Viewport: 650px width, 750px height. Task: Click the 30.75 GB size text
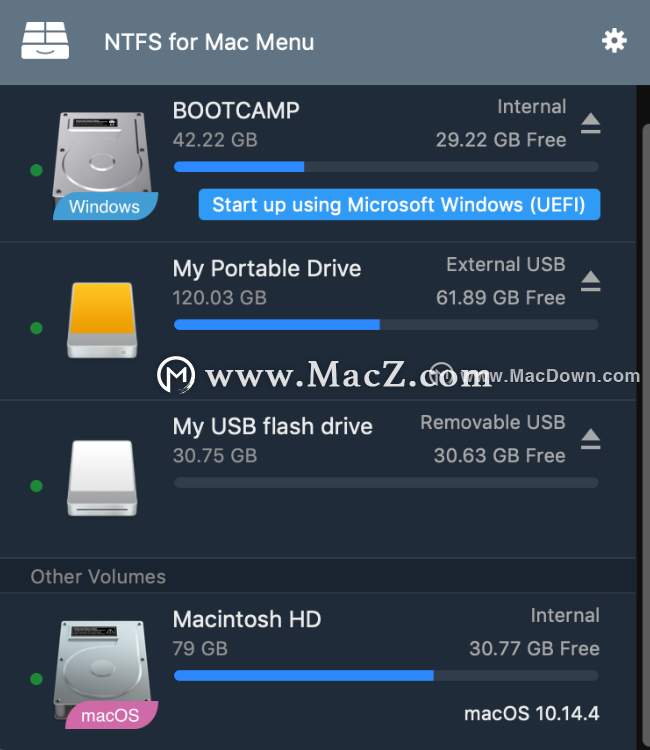coord(215,456)
